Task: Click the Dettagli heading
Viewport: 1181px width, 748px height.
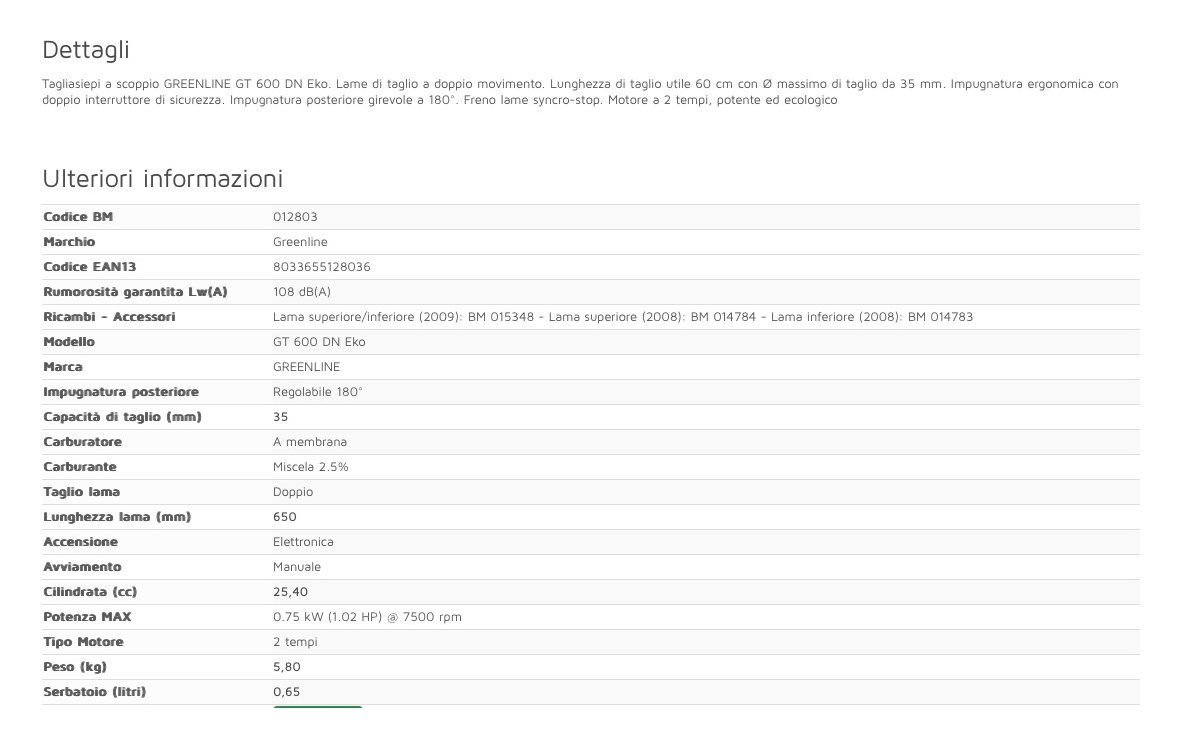Action: tap(86, 50)
